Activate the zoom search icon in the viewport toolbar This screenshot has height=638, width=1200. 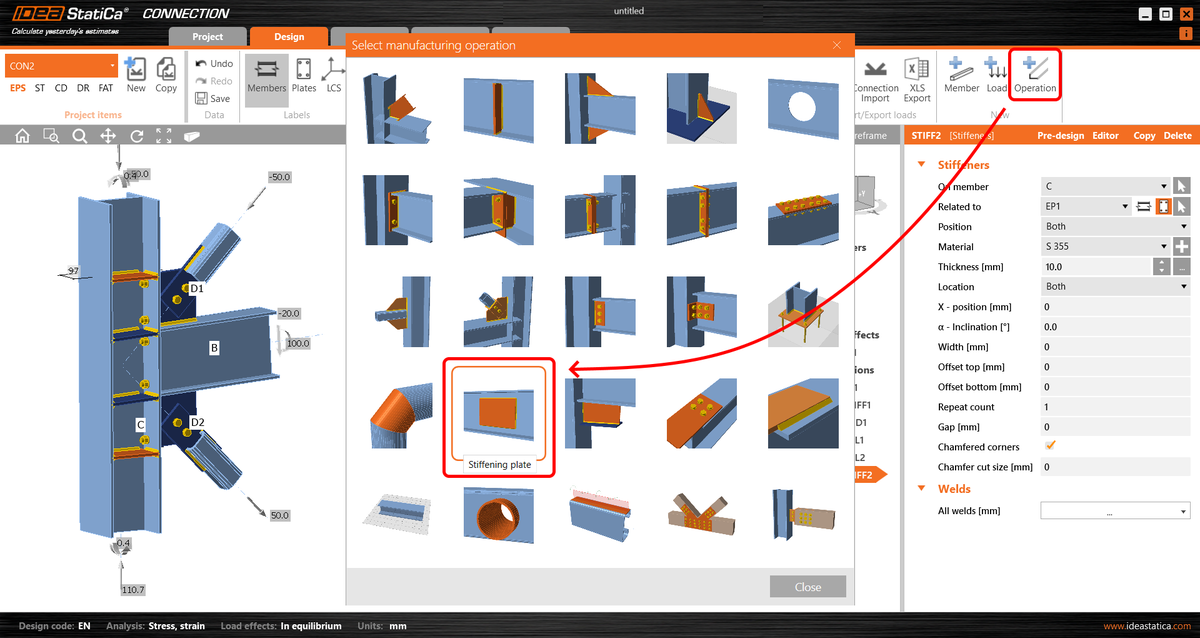tap(79, 136)
